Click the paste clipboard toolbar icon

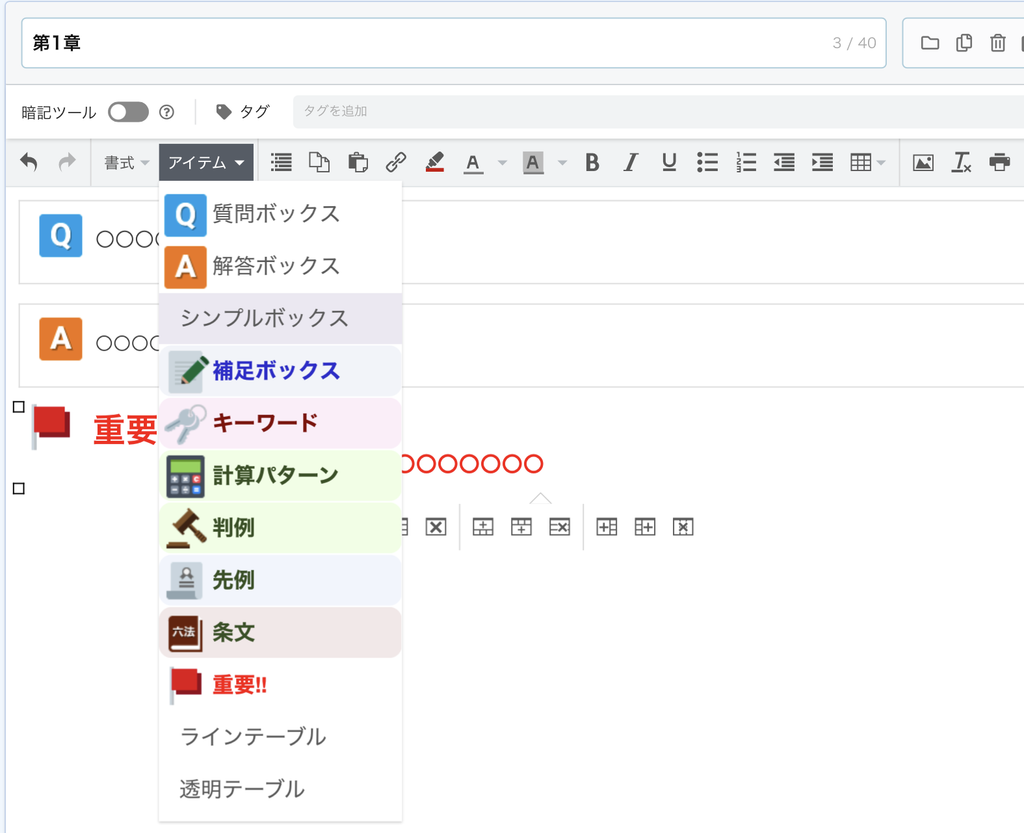point(358,162)
